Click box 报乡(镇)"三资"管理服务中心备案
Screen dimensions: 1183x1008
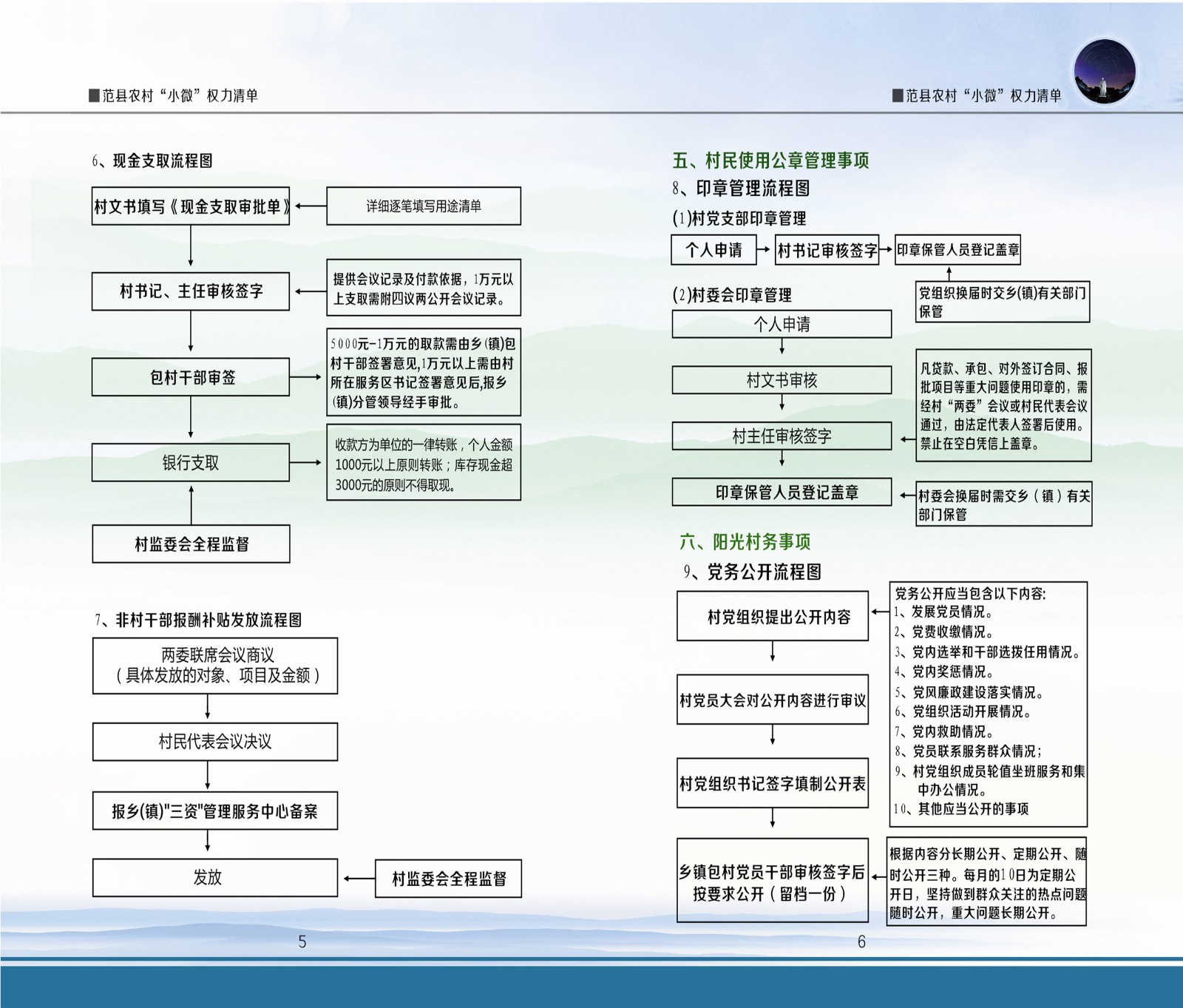215,811
